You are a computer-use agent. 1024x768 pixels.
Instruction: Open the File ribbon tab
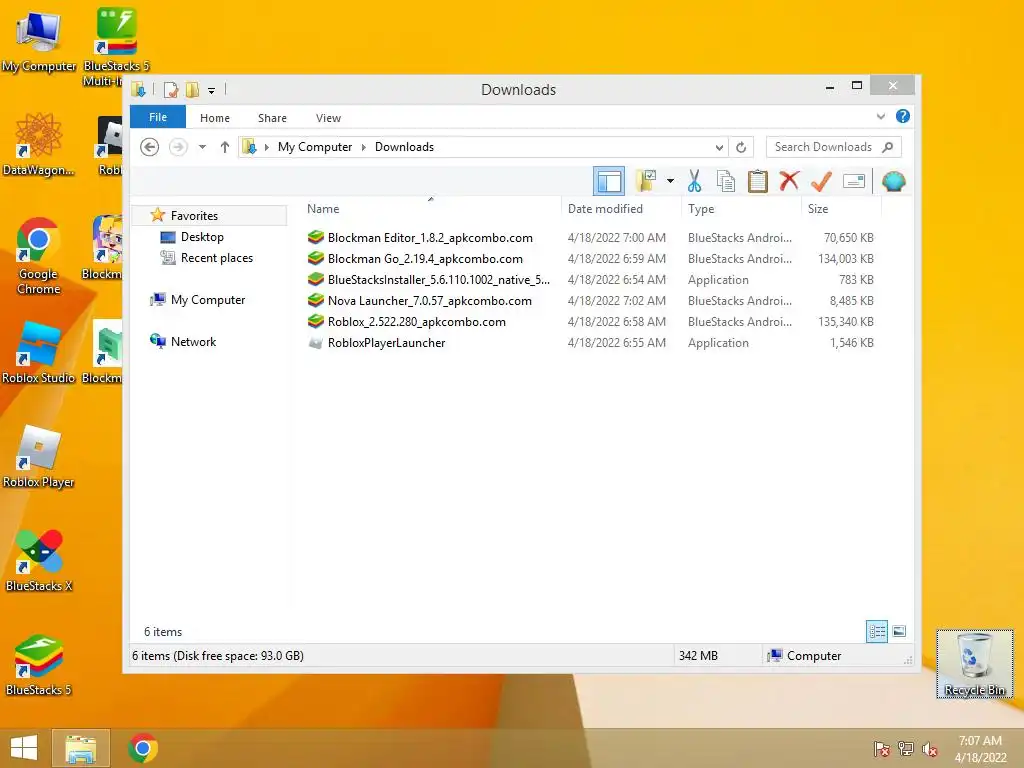click(157, 117)
